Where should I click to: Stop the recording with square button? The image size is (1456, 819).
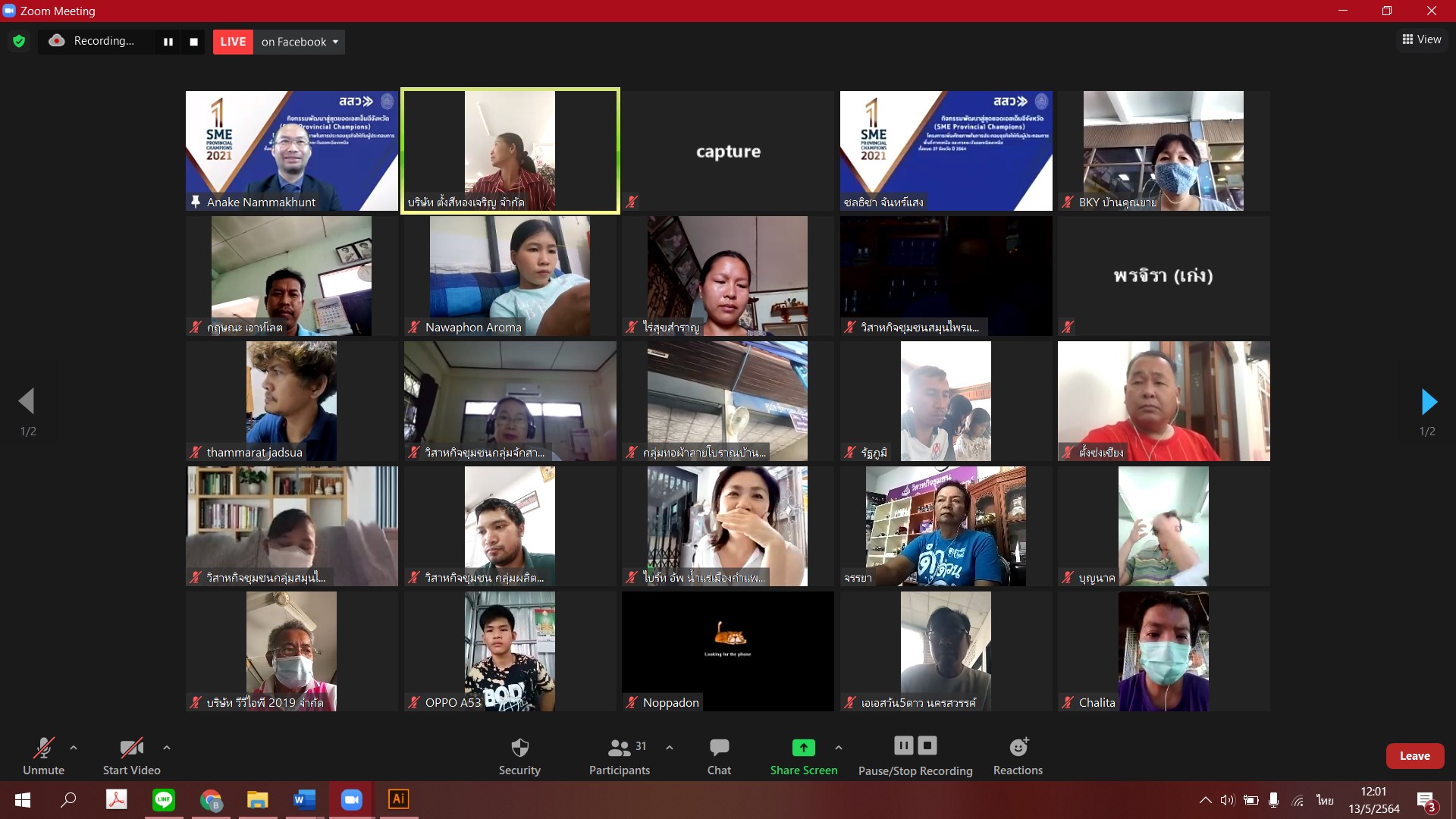(193, 42)
